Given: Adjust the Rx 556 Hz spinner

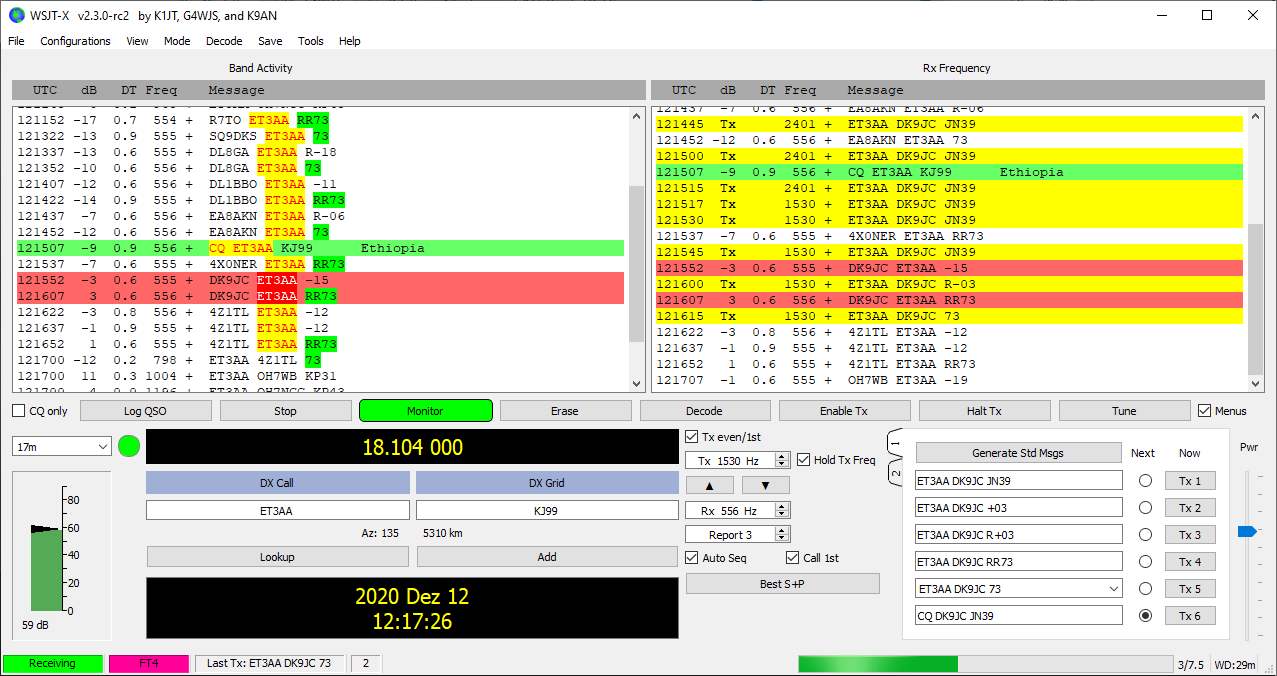Looking at the screenshot, I should click(x=738, y=511).
